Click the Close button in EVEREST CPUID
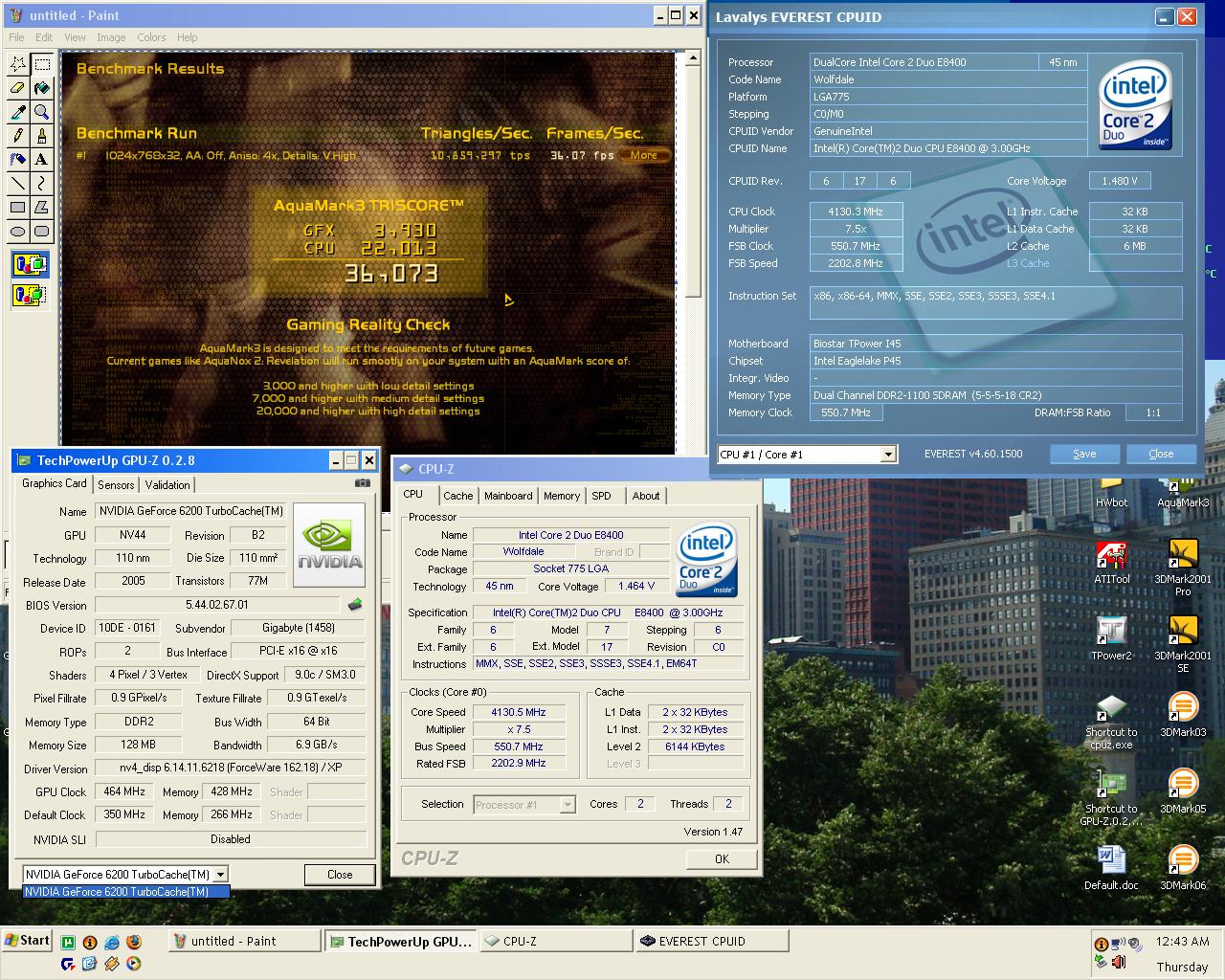 1161,454
